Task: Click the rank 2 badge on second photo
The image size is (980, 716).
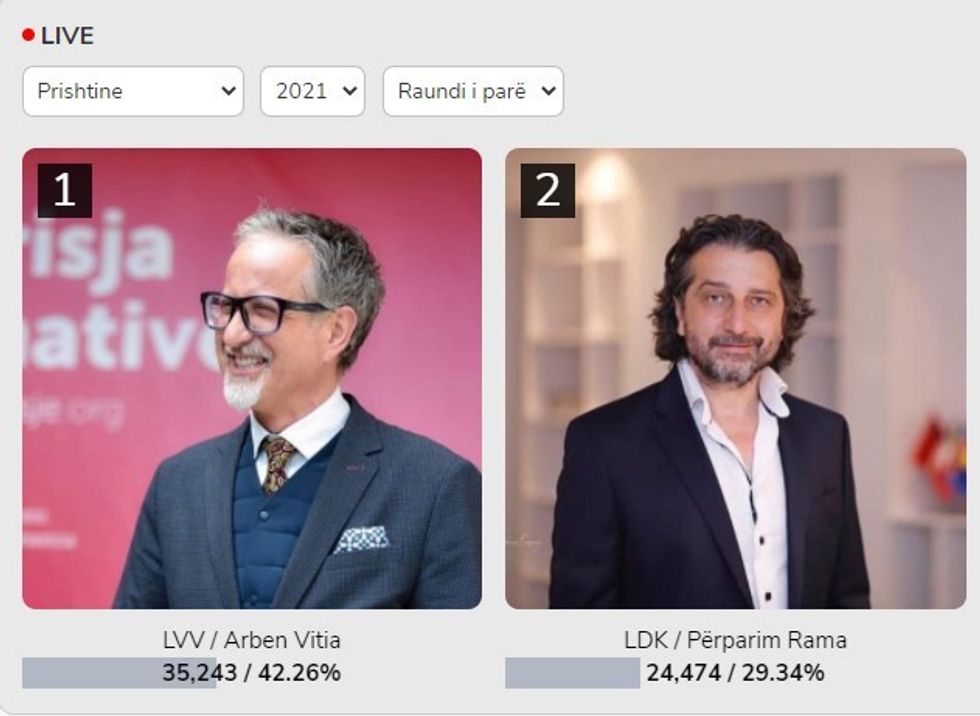Action: click(548, 191)
